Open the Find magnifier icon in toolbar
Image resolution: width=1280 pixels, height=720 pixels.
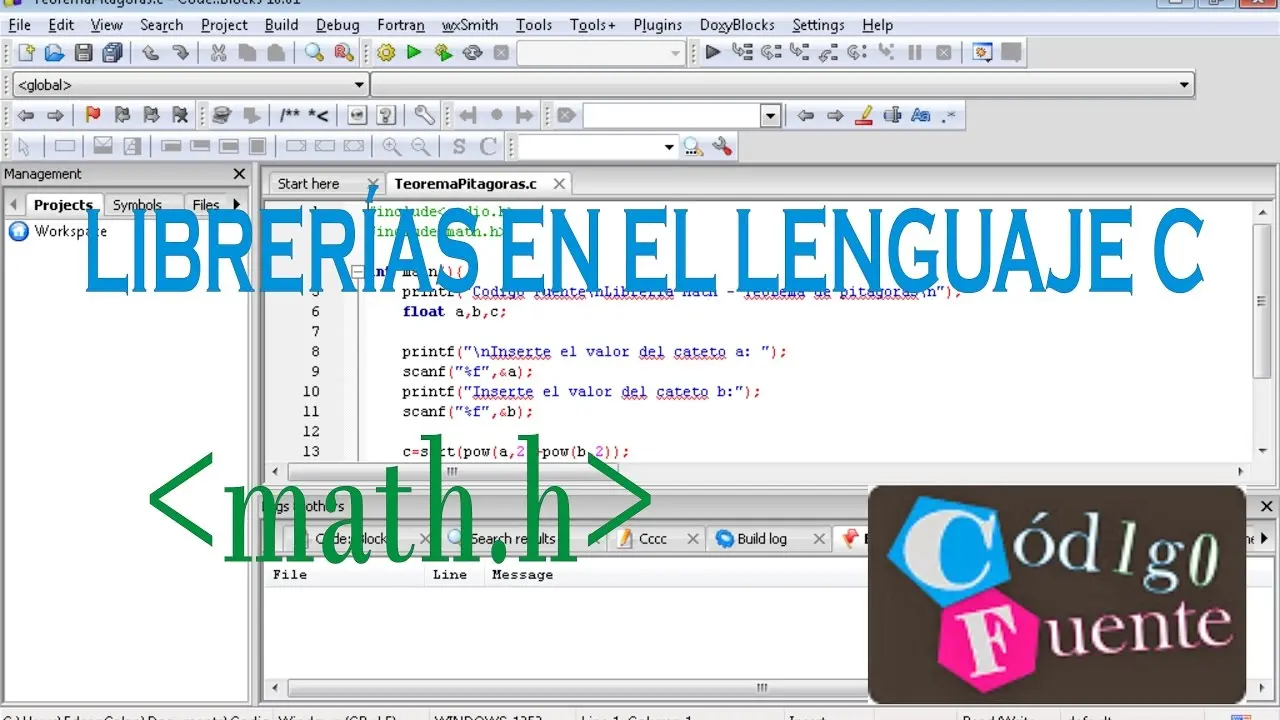(315, 53)
